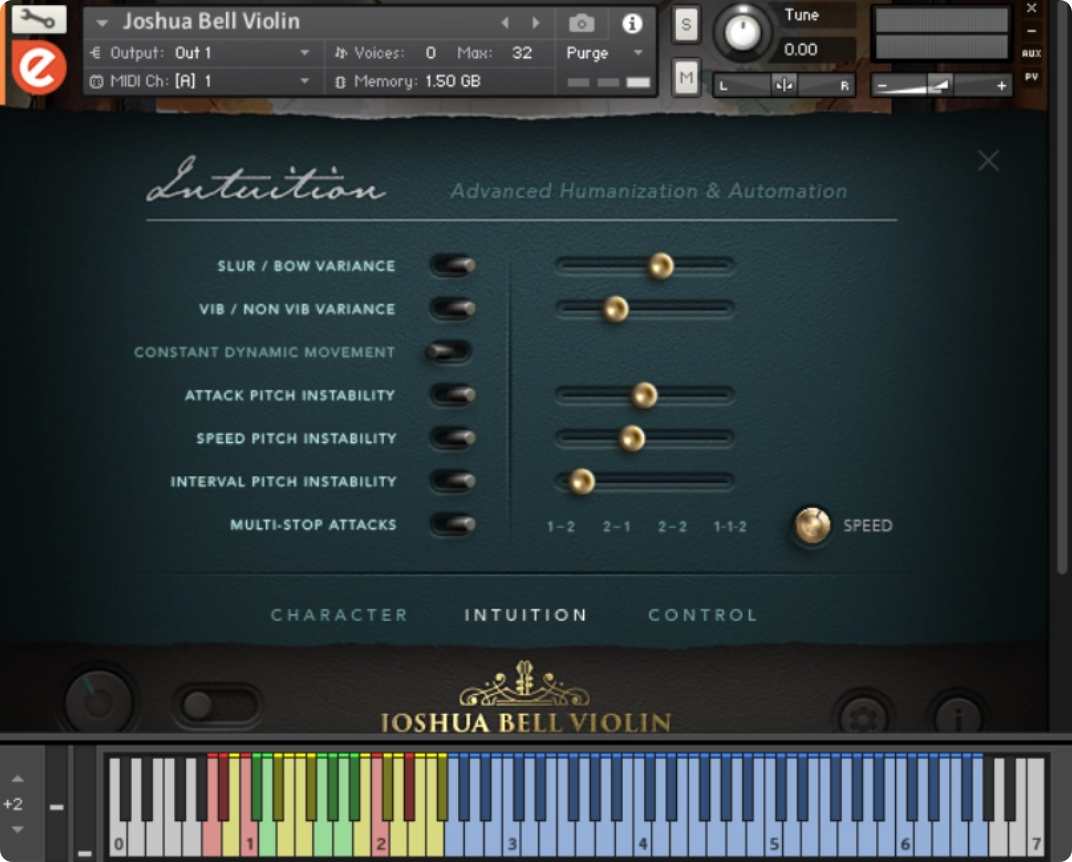Select the 2-1 multi-stop mode

616,526
